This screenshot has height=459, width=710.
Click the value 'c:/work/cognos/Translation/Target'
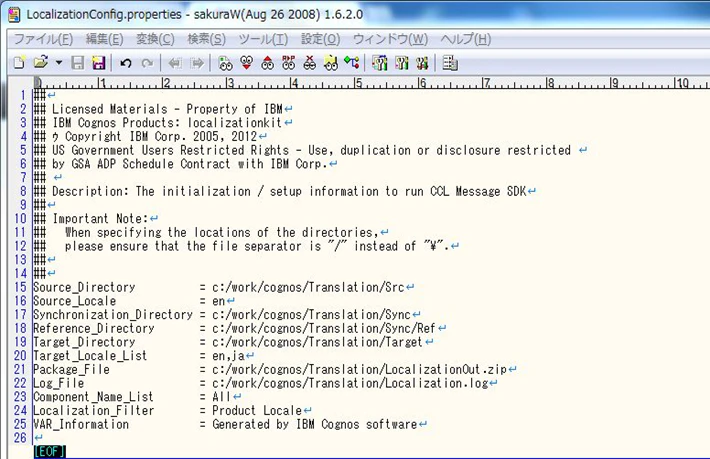pos(317,342)
